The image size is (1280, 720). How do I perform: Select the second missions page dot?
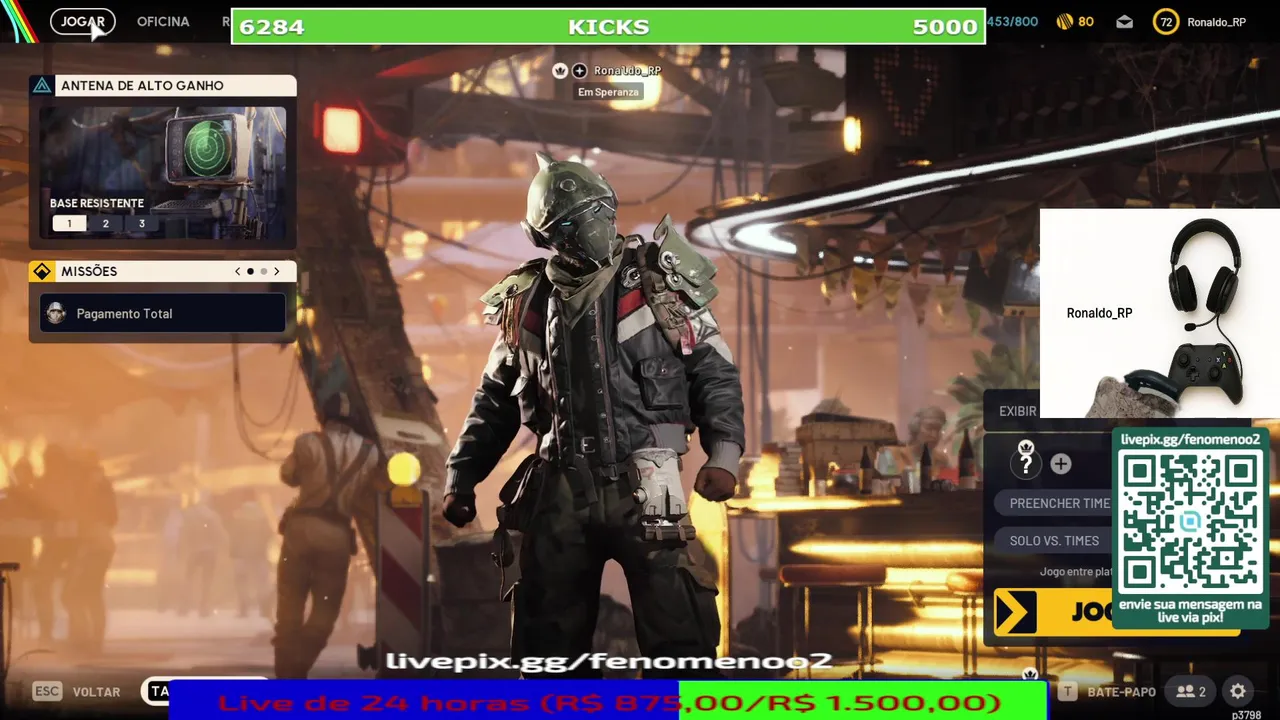pyautogui.click(x=264, y=271)
